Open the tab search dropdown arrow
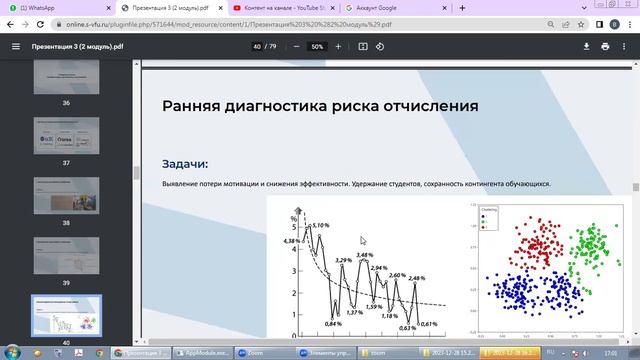Image resolution: width=640 pixels, height=360 pixels. (x=584, y=8)
